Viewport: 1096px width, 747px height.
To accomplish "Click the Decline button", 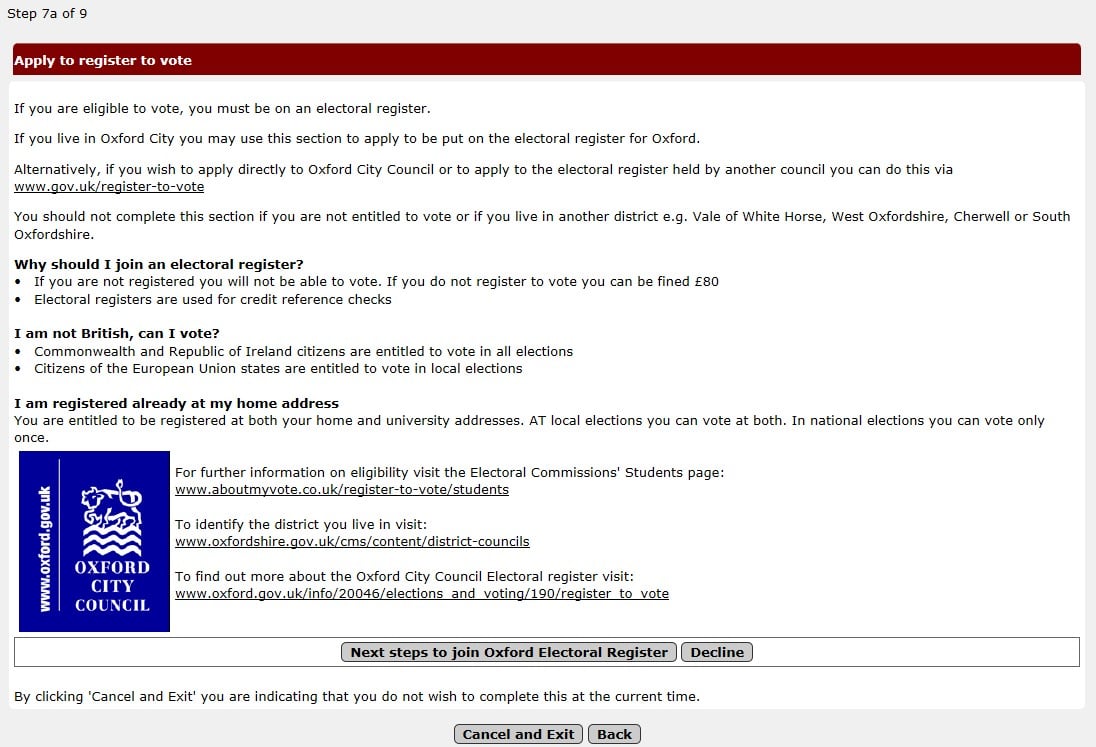I will (717, 652).
